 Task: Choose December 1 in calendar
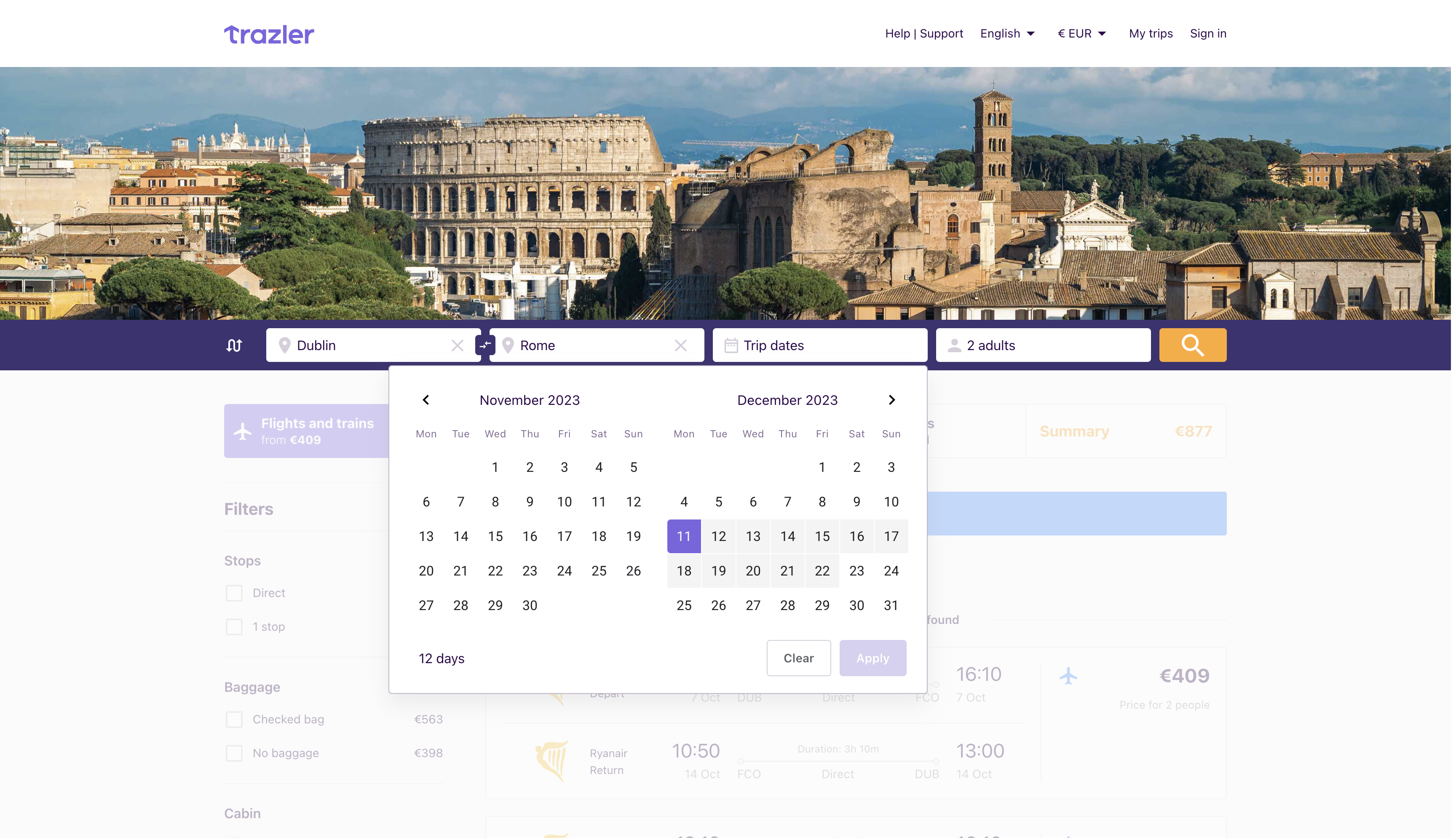point(822,467)
